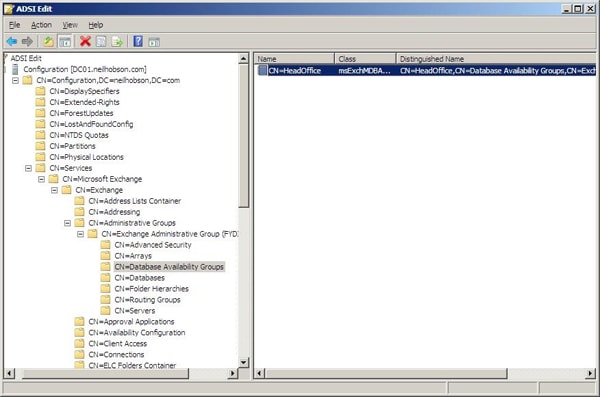Click the CN=DisplaySpecifiers folder icon

pos(40,91)
